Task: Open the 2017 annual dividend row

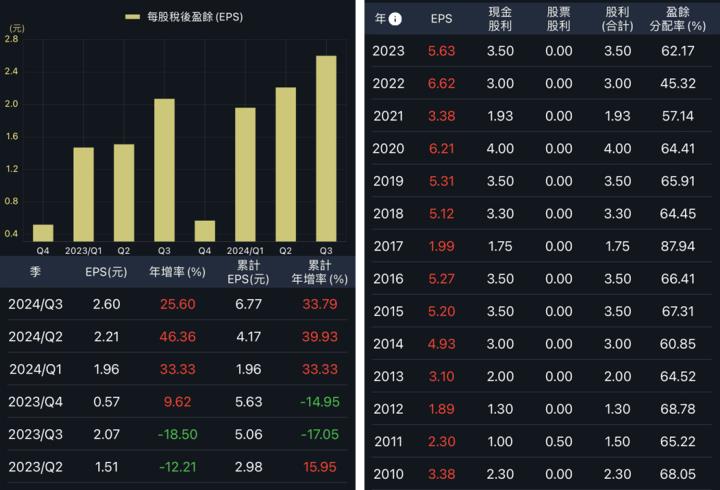Action: [542, 246]
